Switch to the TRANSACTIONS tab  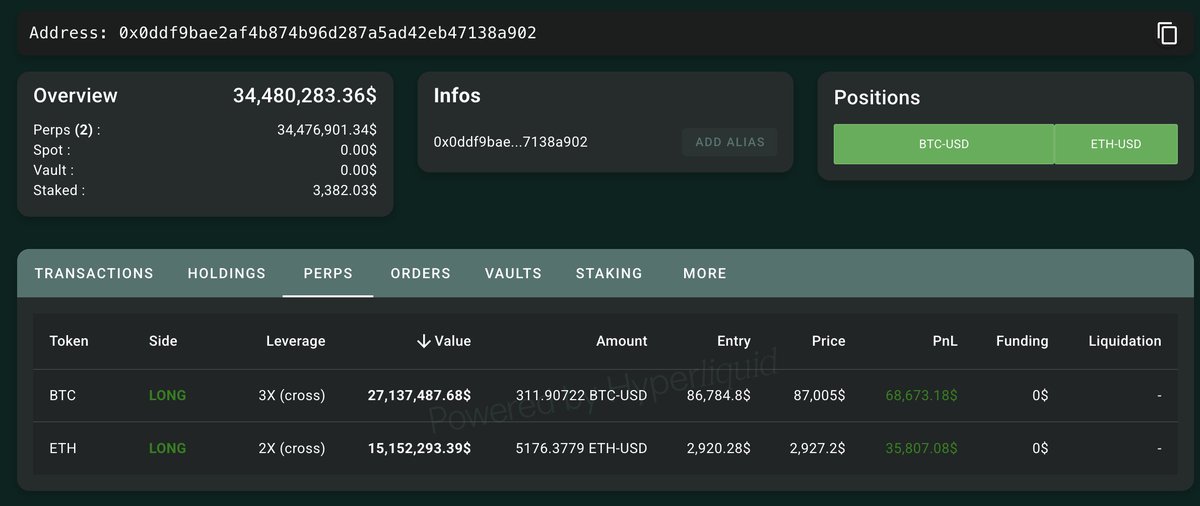pyautogui.click(x=94, y=273)
